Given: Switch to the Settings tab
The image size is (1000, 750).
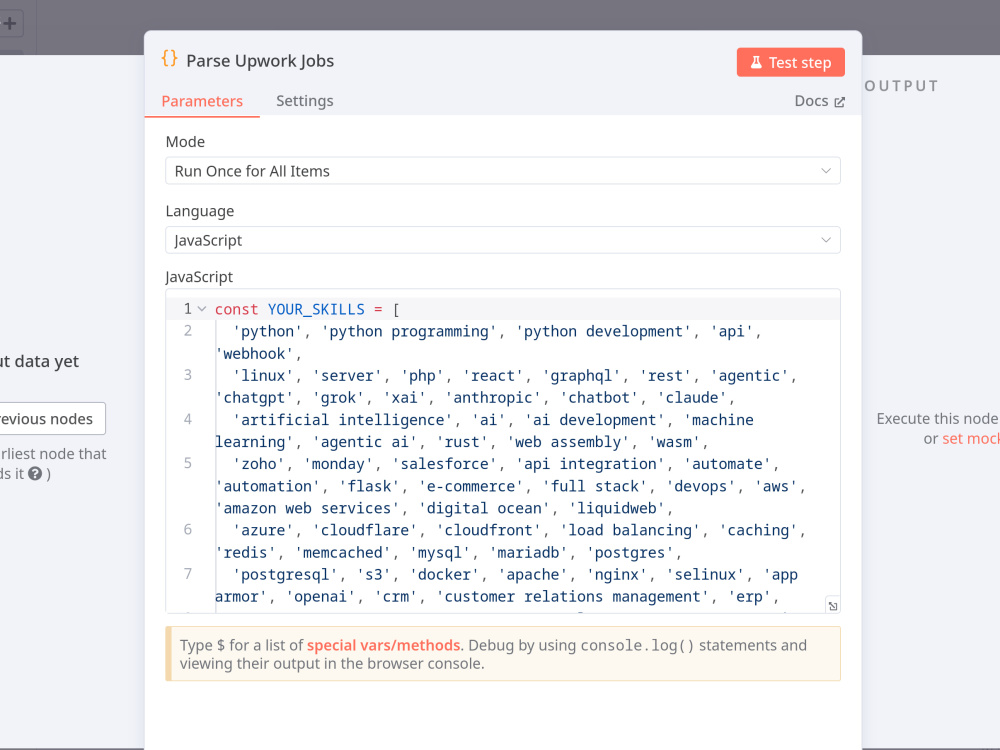Looking at the screenshot, I should (304, 101).
